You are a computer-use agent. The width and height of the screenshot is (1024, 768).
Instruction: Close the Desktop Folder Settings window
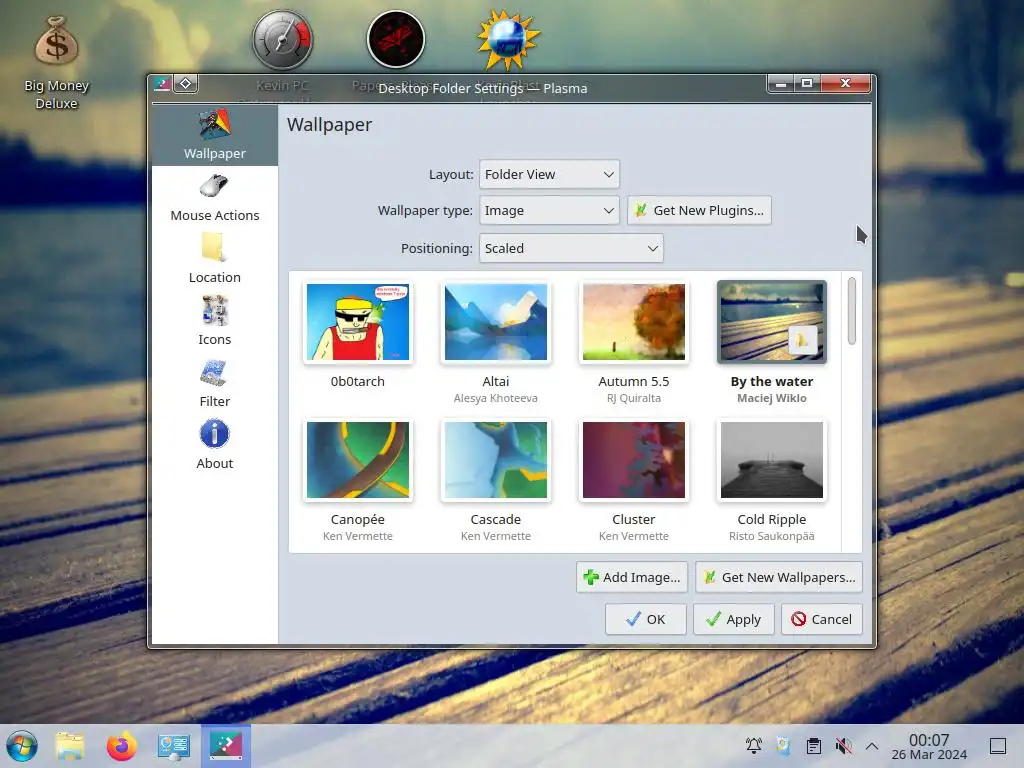(845, 84)
